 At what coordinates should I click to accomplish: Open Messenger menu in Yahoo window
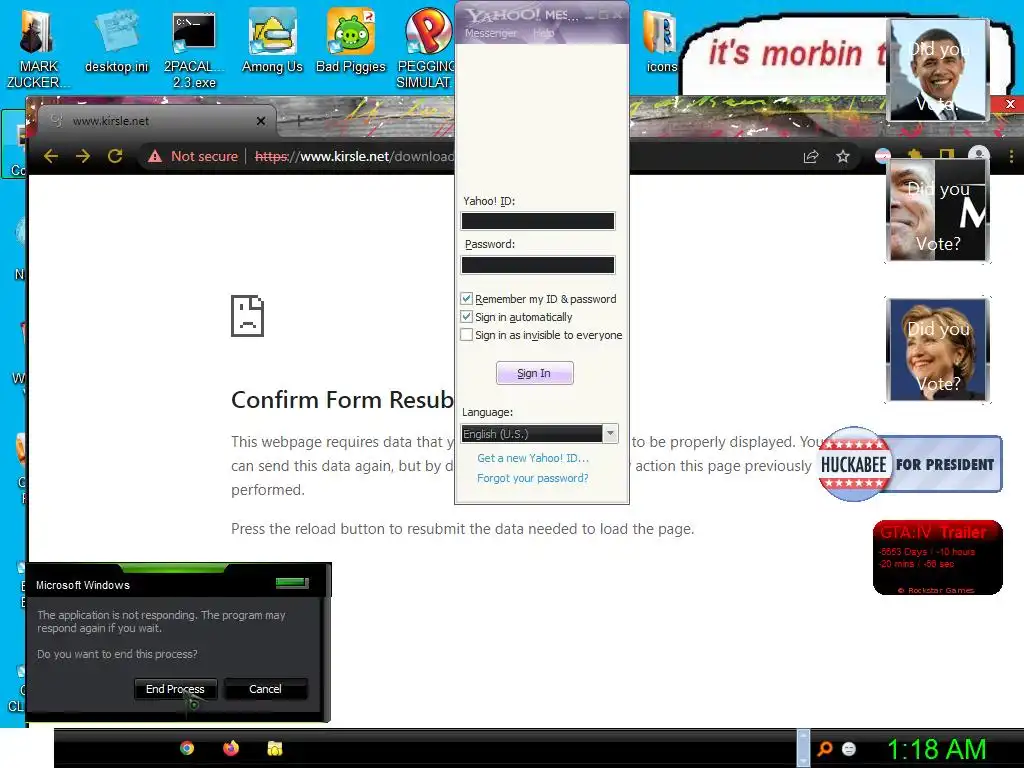pyautogui.click(x=490, y=33)
